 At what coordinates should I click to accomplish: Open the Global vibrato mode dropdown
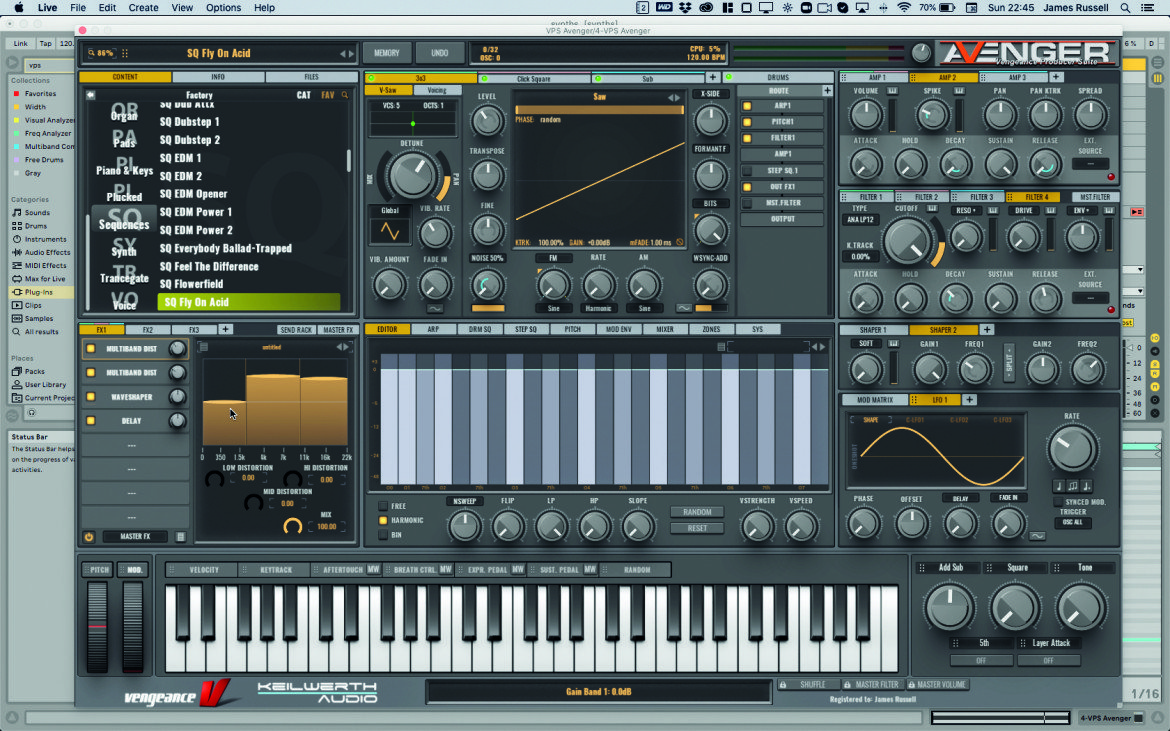tap(390, 210)
